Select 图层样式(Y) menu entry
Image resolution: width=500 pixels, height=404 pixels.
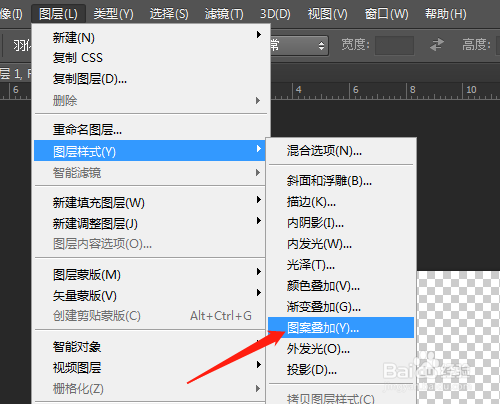(149, 151)
